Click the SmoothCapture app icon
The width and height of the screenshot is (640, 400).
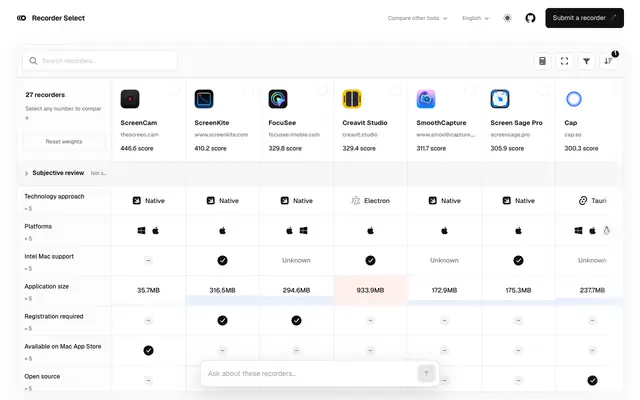click(426, 99)
